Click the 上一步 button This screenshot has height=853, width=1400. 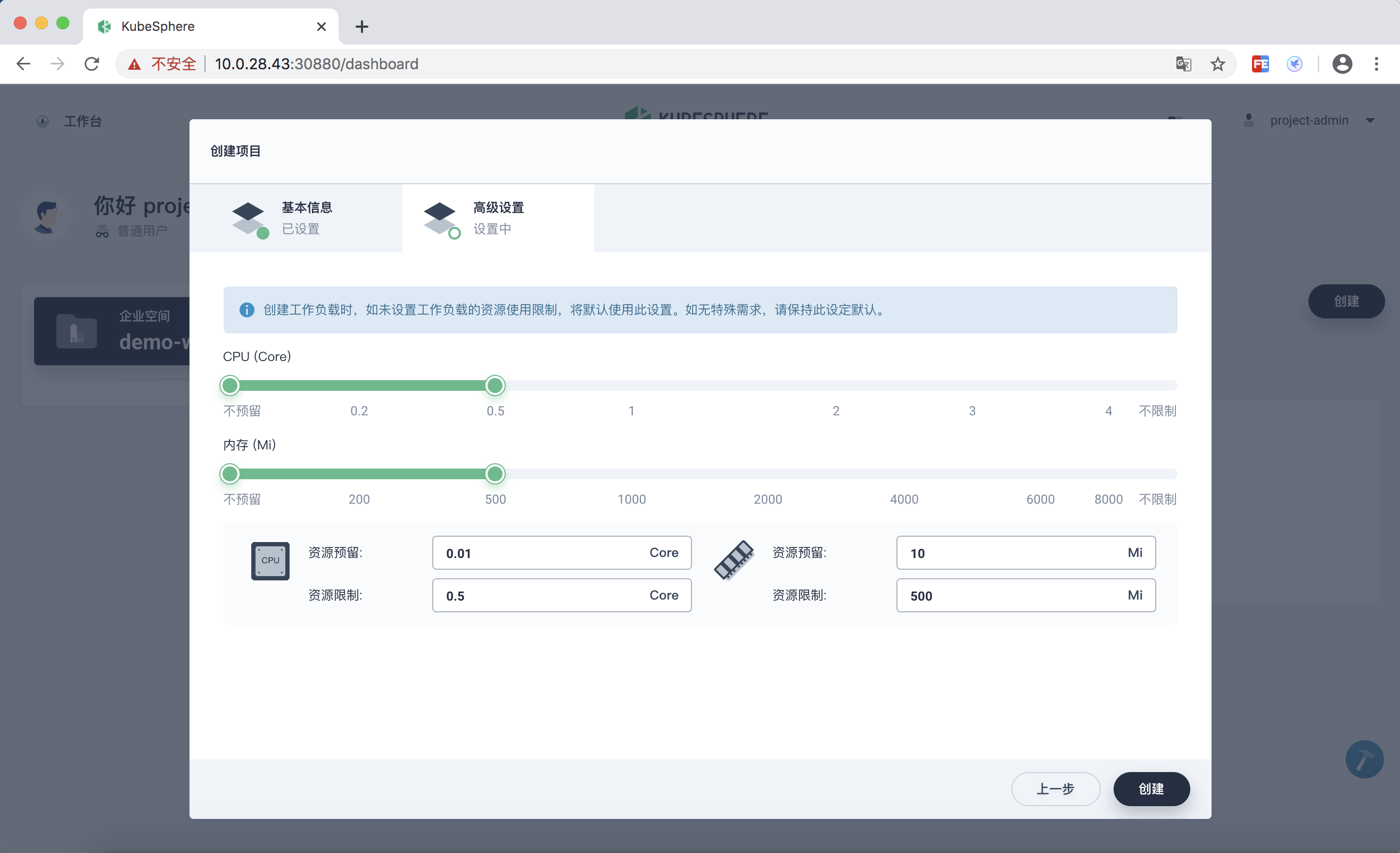(1055, 789)
